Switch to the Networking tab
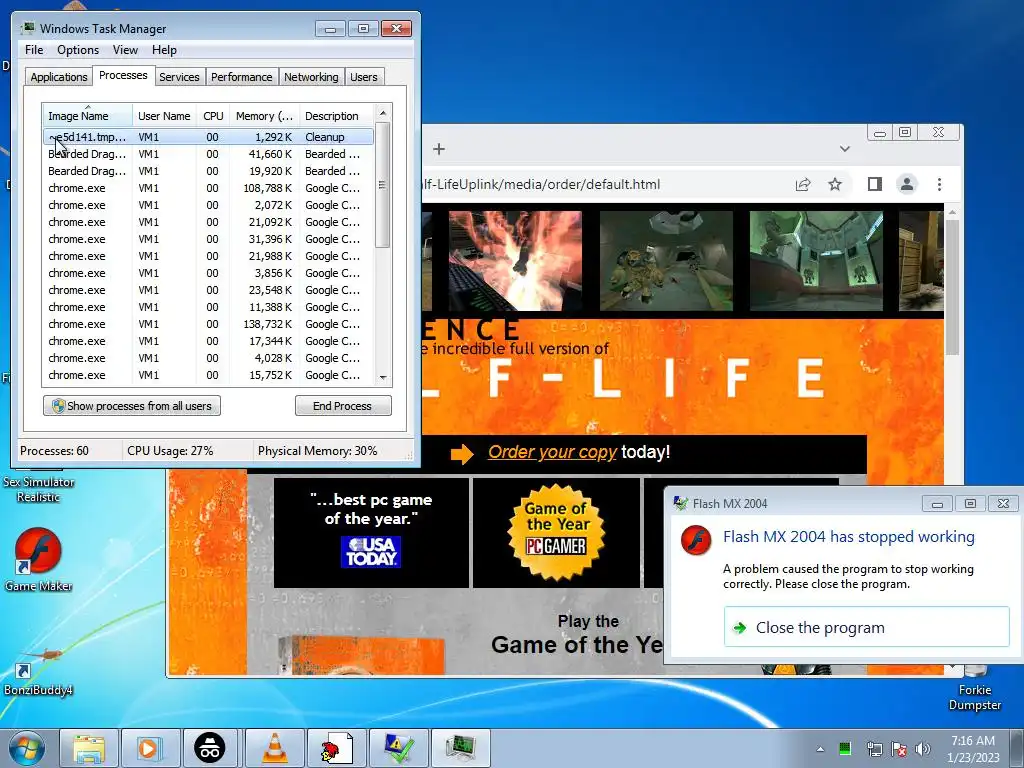This screenshot has width=1024, height=768. (311, 77)
